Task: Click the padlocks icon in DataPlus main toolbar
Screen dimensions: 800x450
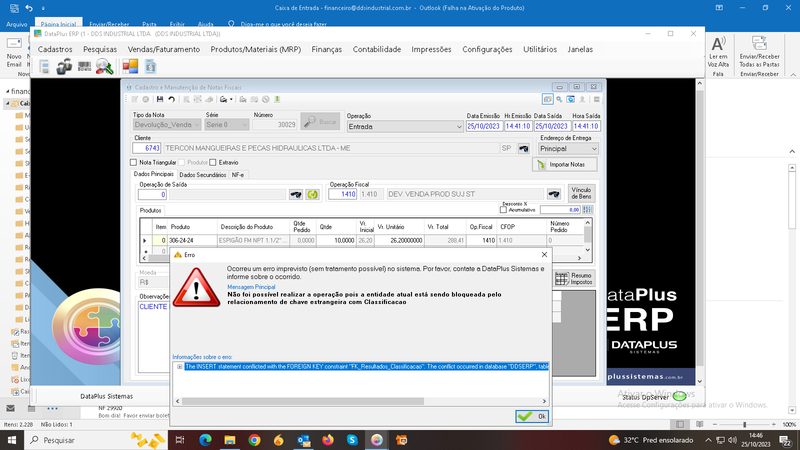Action: tap(64, 66)
